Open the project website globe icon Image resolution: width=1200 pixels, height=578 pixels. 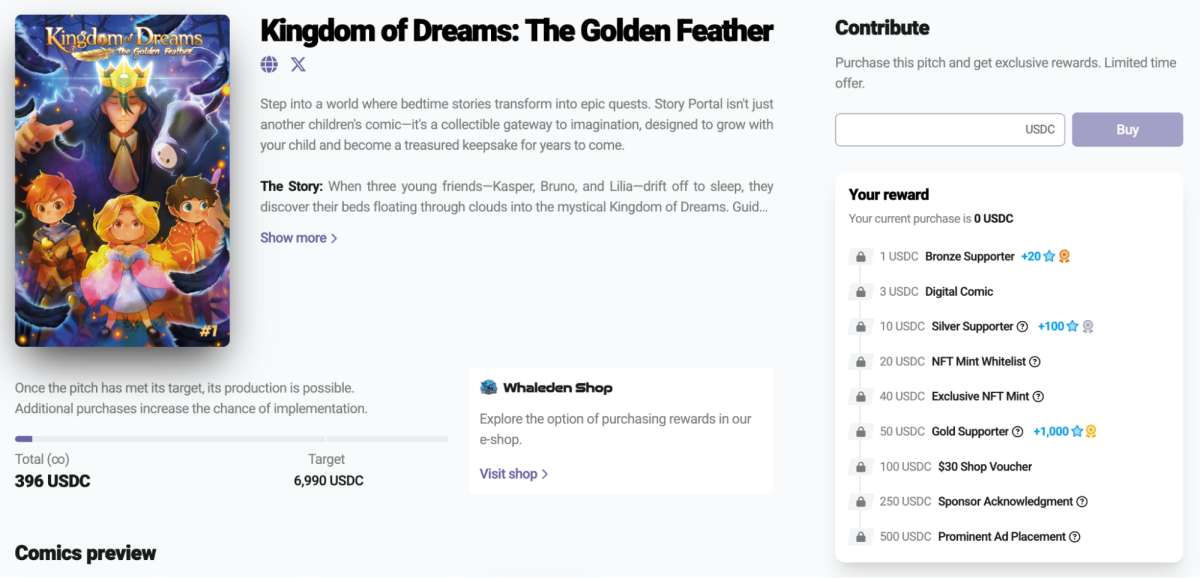tap(269, 65)
